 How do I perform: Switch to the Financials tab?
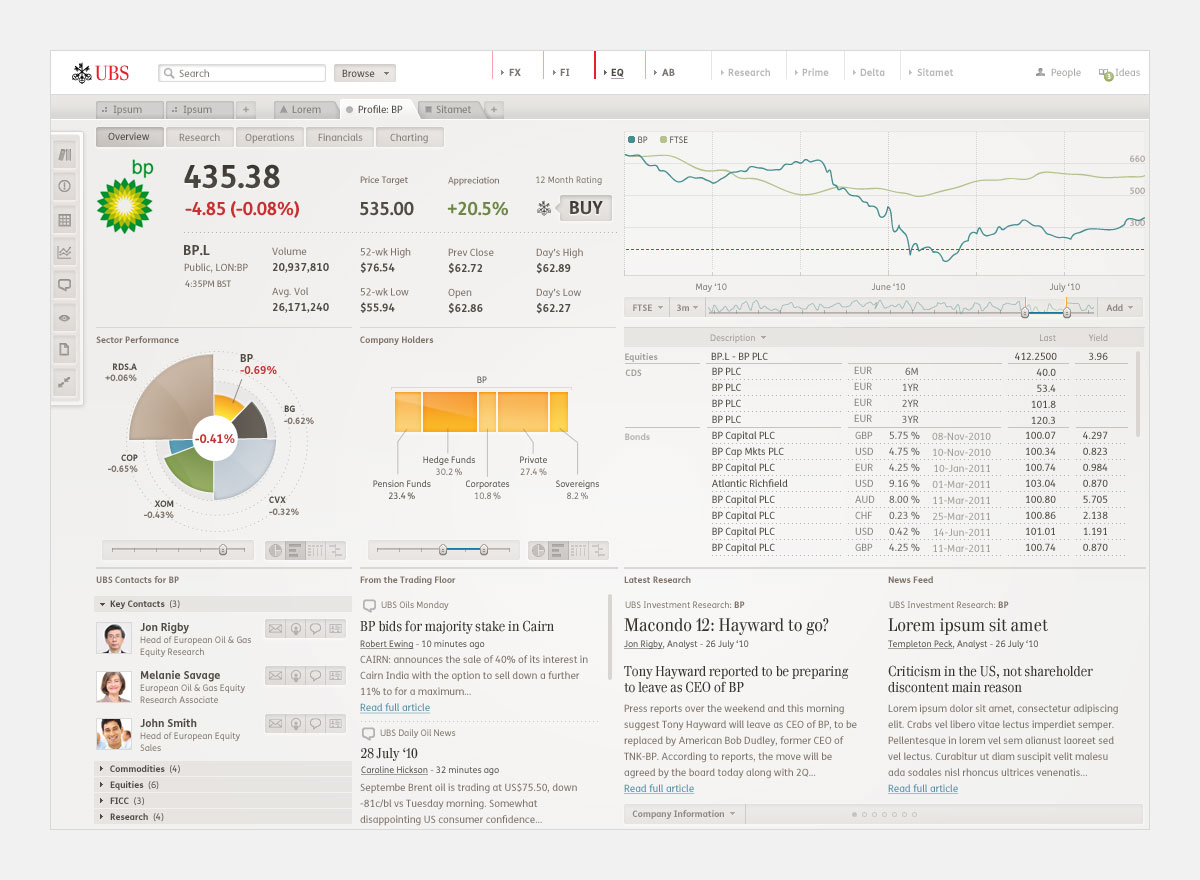tap(340, 137)
